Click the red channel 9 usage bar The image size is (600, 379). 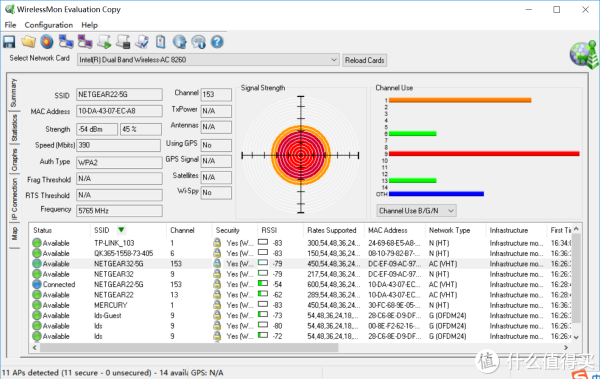point(484,154)
